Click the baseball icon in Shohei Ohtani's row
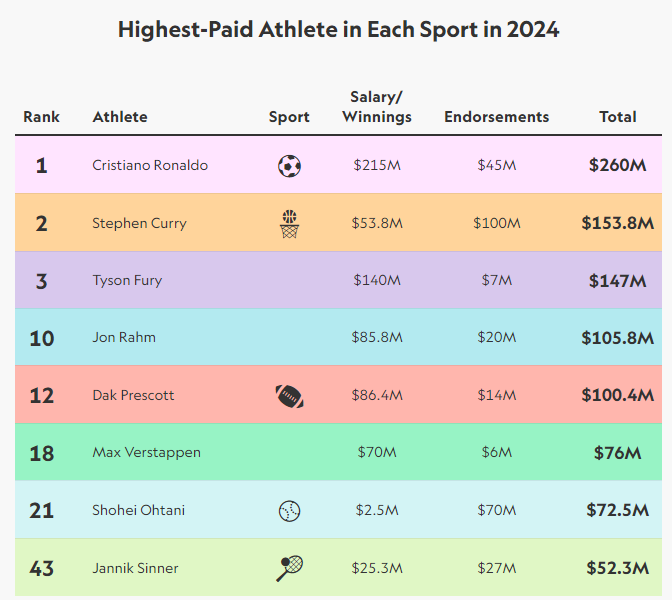Screen dimensions: 672x600 tap(289, 511)
